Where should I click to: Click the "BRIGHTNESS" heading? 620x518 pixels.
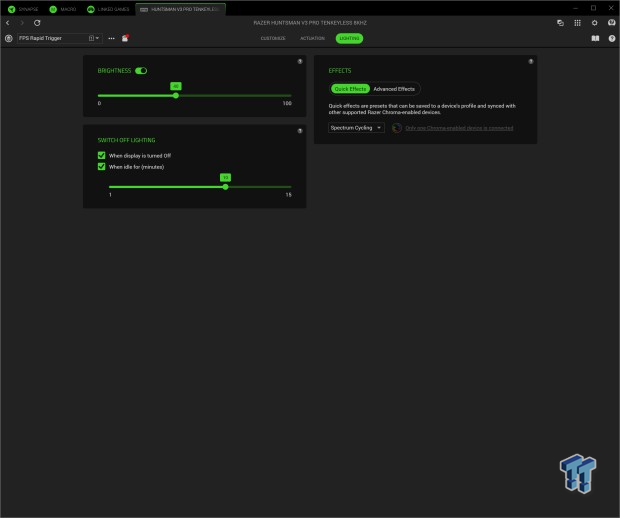pos(114,71)
